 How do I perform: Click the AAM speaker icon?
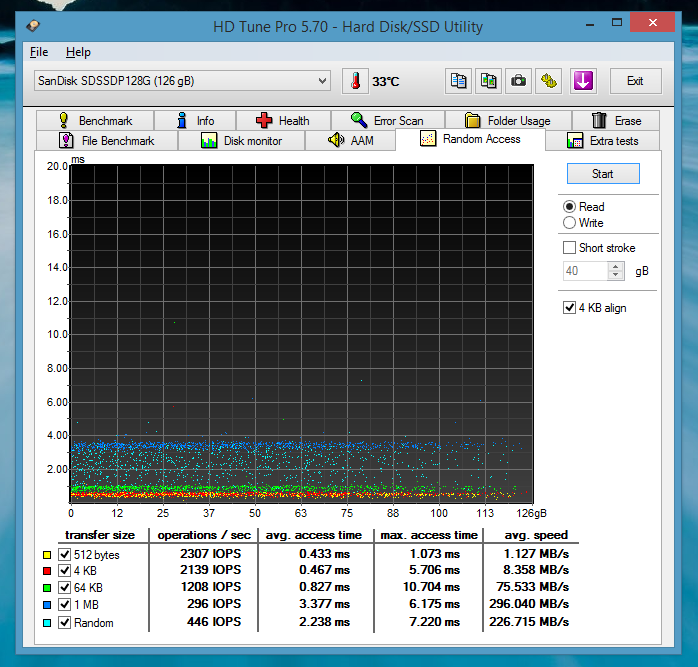(x=336, y=140)
